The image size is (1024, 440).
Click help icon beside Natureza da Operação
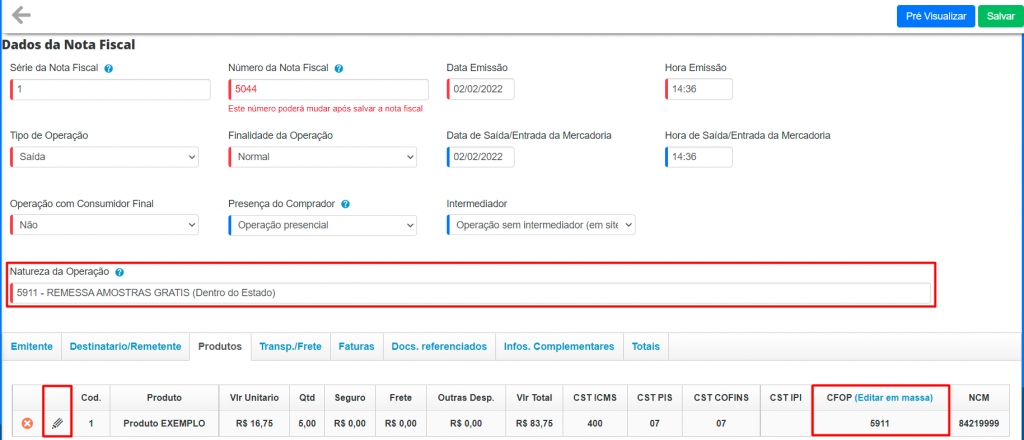coord(119,272)
